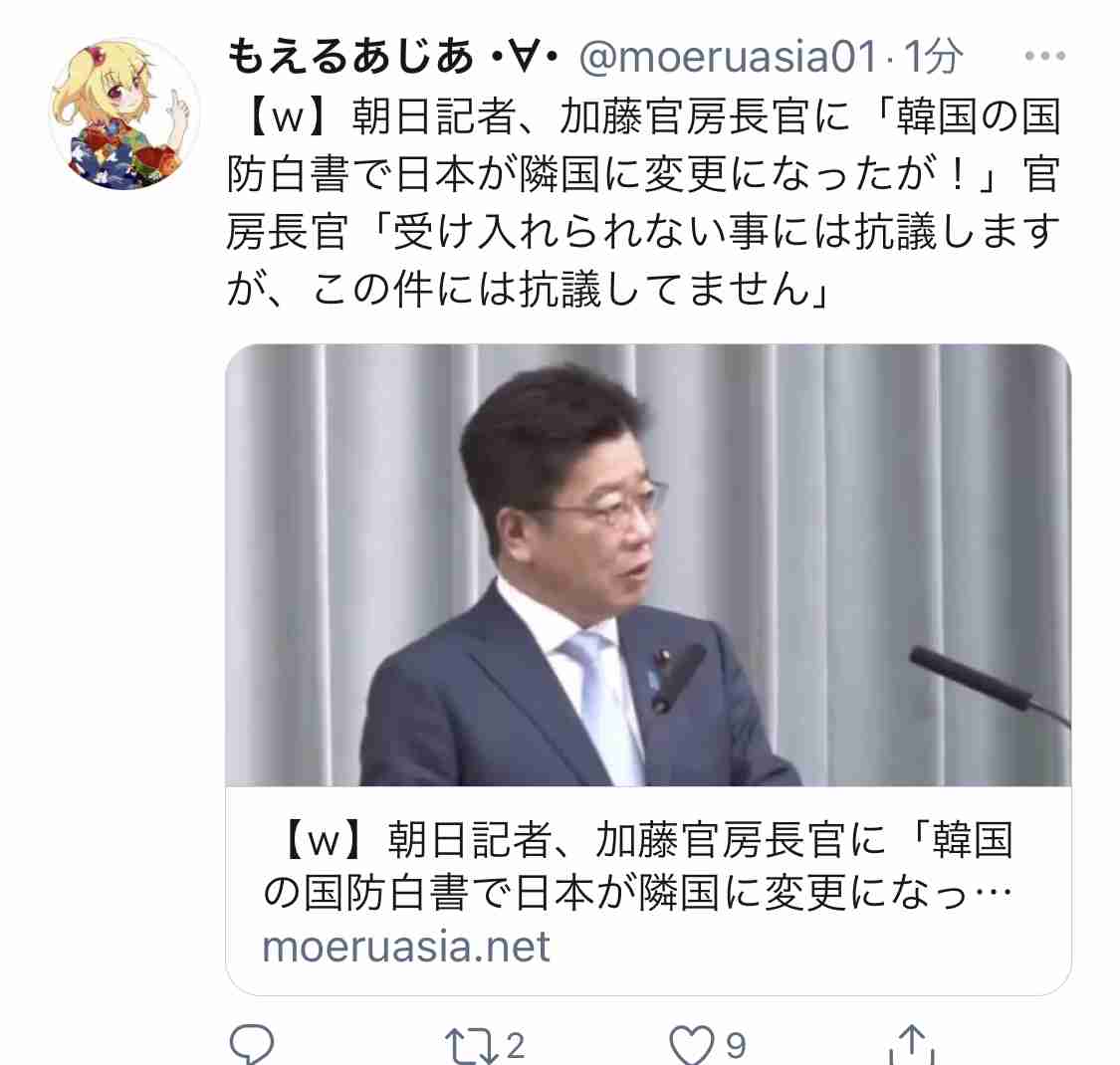Open the three-dot more options menu
Image resolution: width=1120 pixels, height=1065 pixels.
pos(1044,55)
